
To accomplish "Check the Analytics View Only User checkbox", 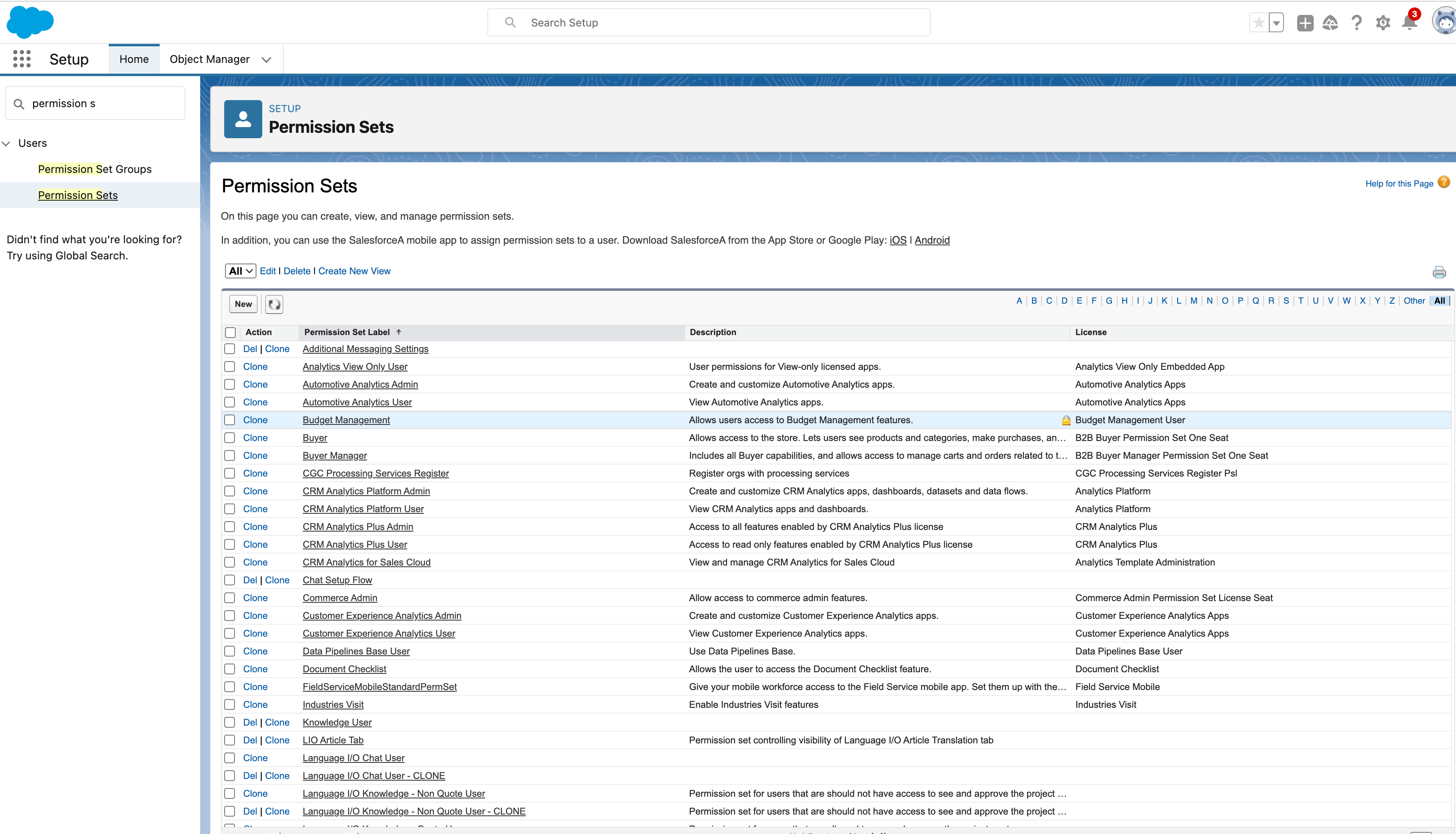I will point(230,367).
